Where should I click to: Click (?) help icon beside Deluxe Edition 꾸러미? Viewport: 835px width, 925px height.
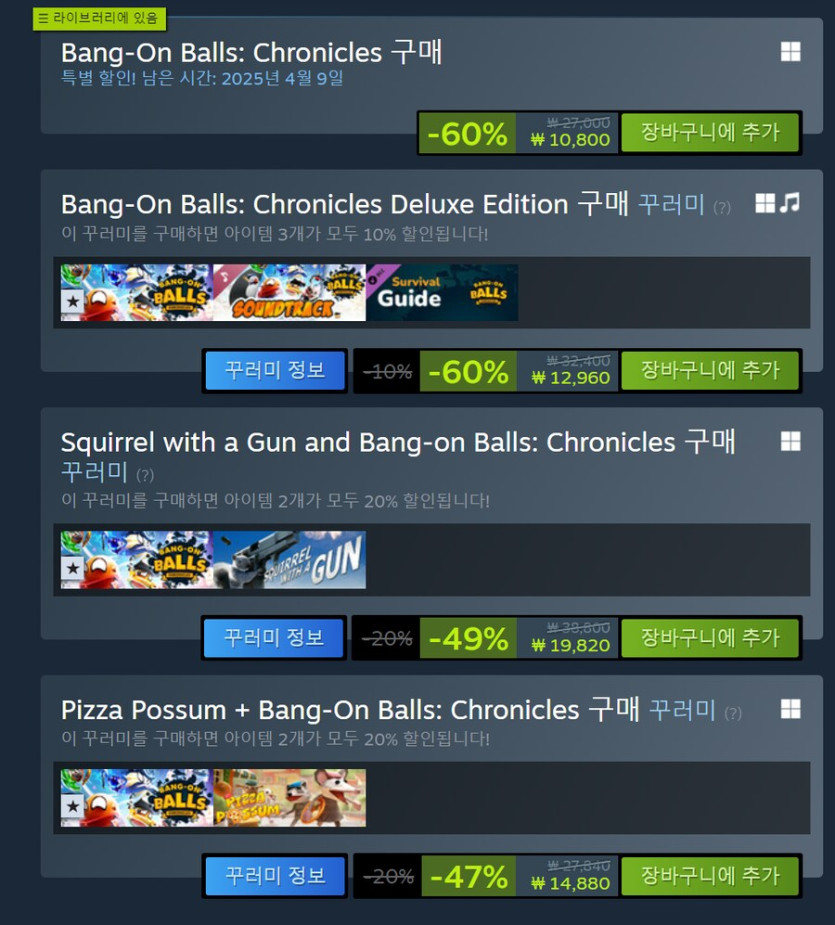coord(722,208)
